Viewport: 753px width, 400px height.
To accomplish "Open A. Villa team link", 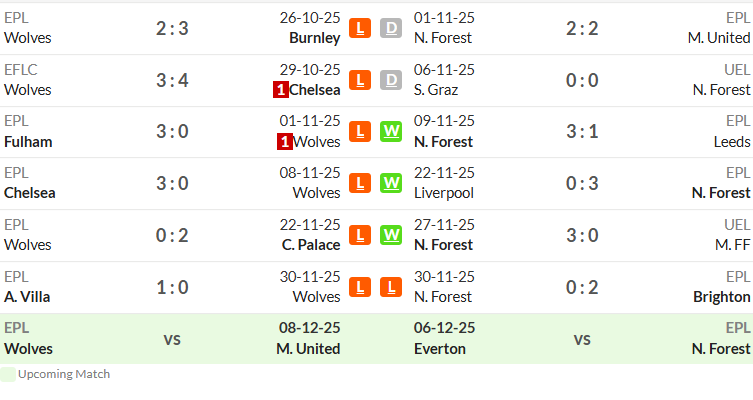I will pyautogui.click(x=27, y=297).
